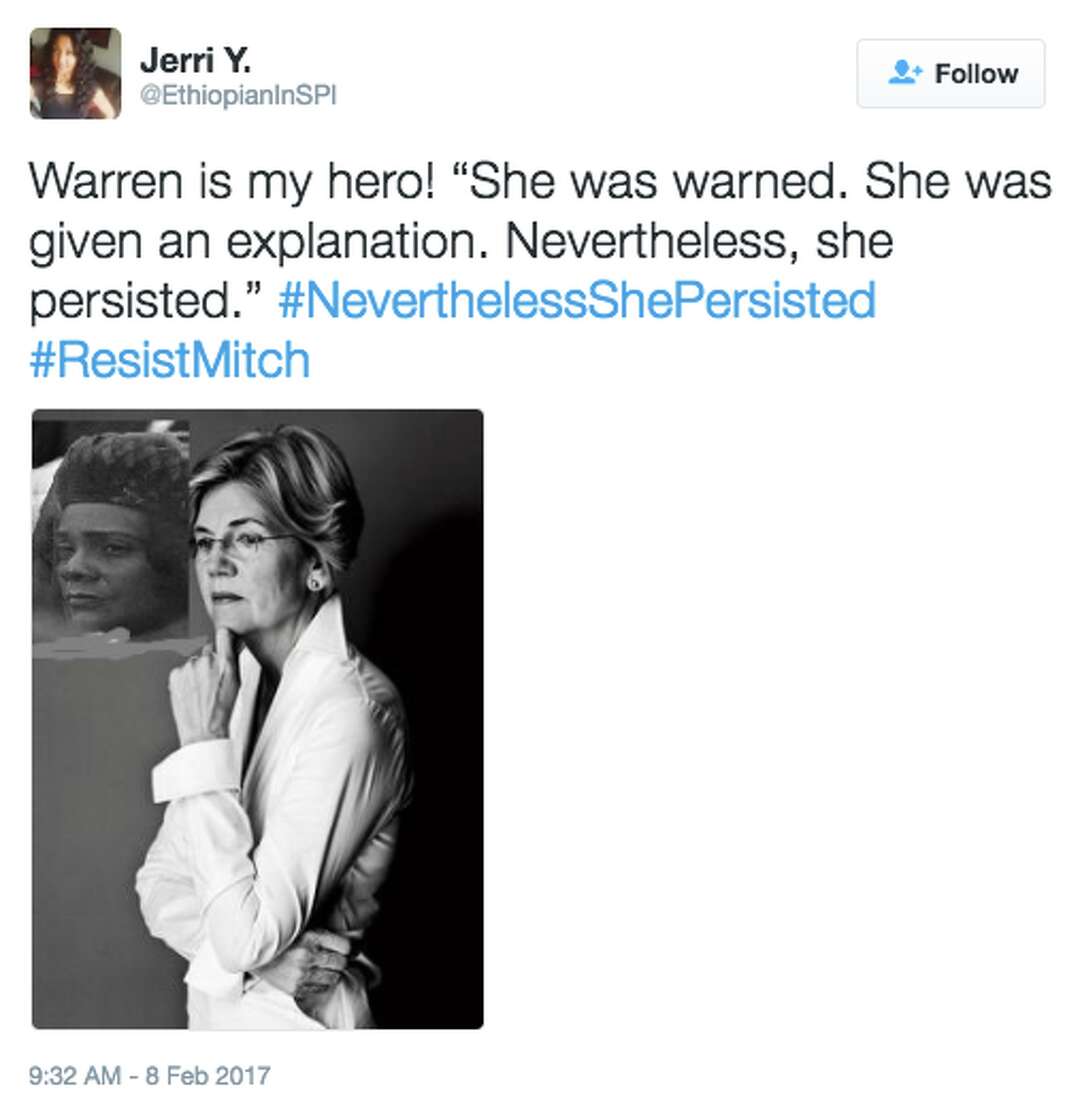Click the small profile photo beside the username
Screen dimensions: 1080x1106
(x=75, y=74)
